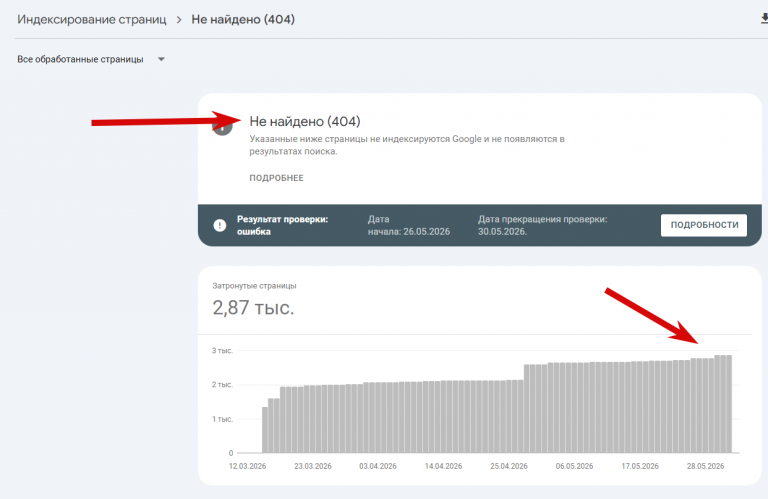This screenshot has width=768, height=499.
Task: Click the 3 тыс. axis label
Action: (x=222, y=351)
